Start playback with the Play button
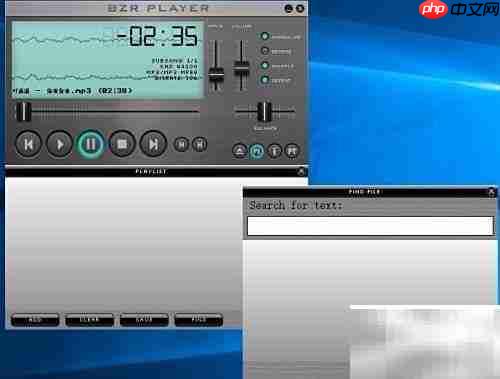The width and height of the screenshot is (500, 379). 59,144
